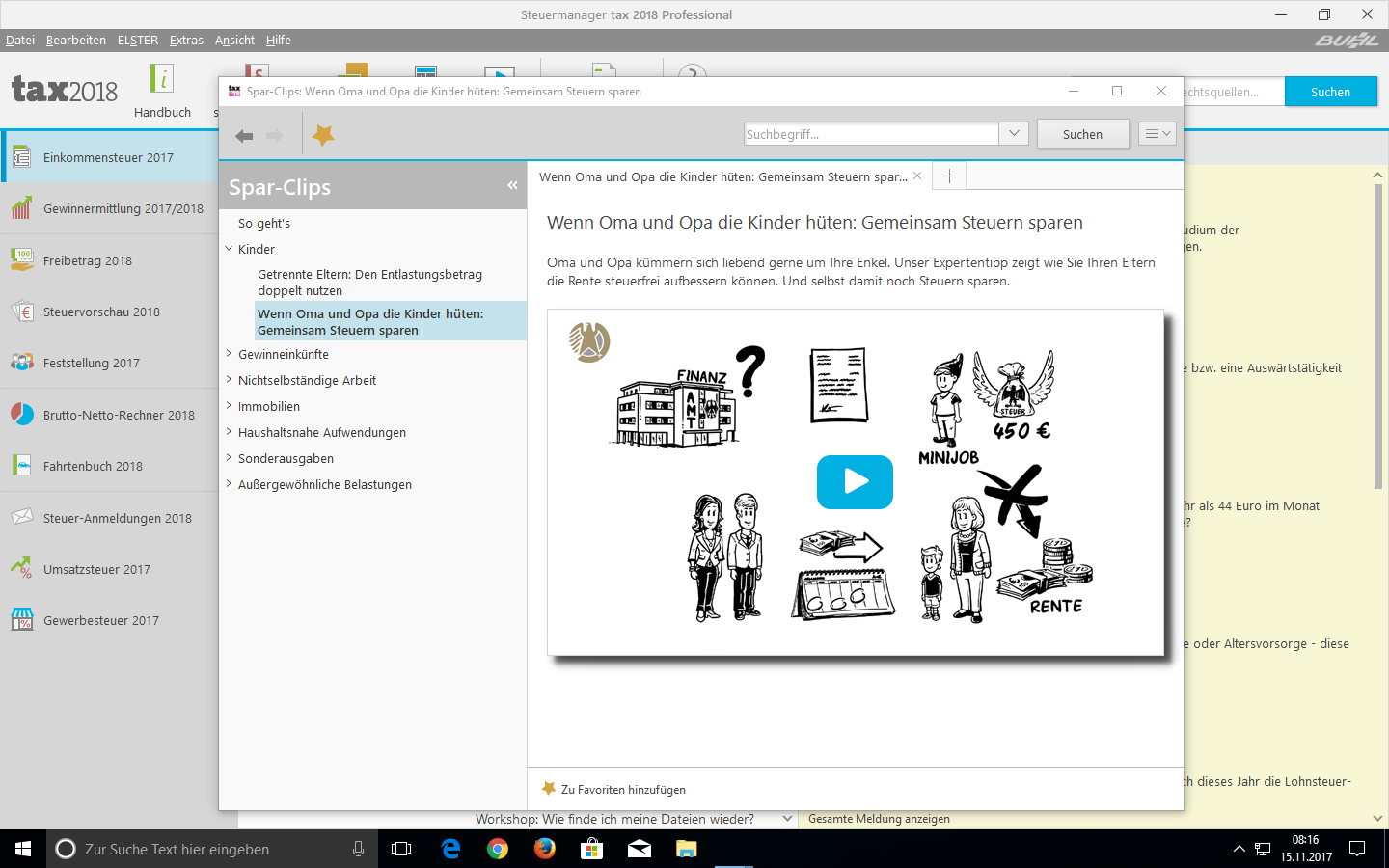Open the Hilfe menu
This screenshot has height=868, width=1389.
click(x=279, y=40)
